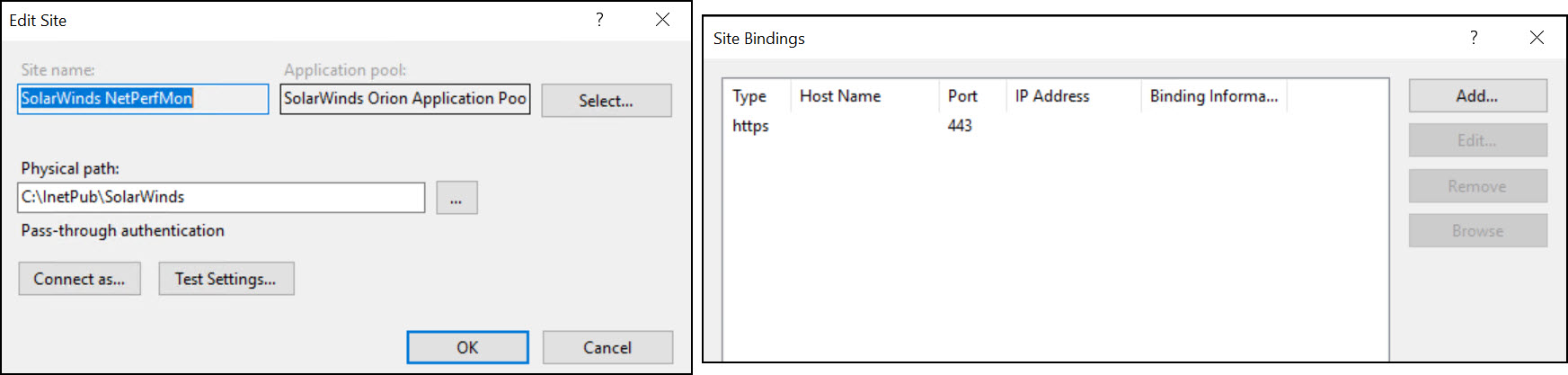Confirm Edit Site with OK
Viewport: 1568px width, 375px height.
coord(467,347)
